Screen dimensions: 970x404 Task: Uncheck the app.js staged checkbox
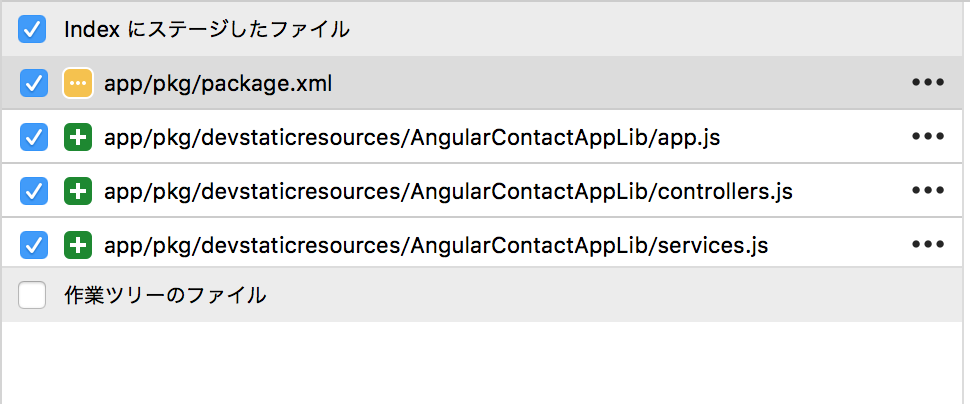34,137
